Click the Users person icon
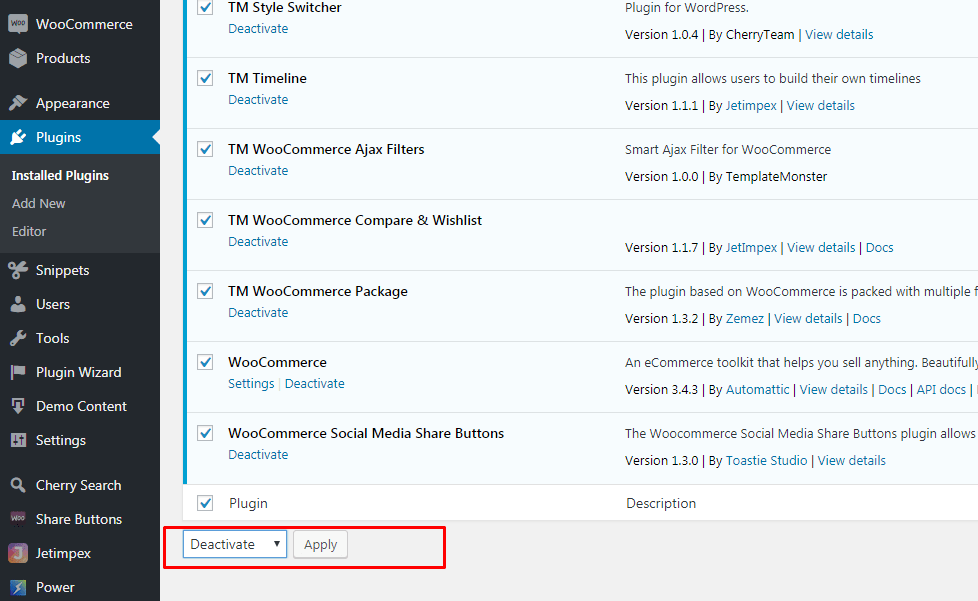The height and width of the screenshot is (601, 978). (x=18, y=304)
